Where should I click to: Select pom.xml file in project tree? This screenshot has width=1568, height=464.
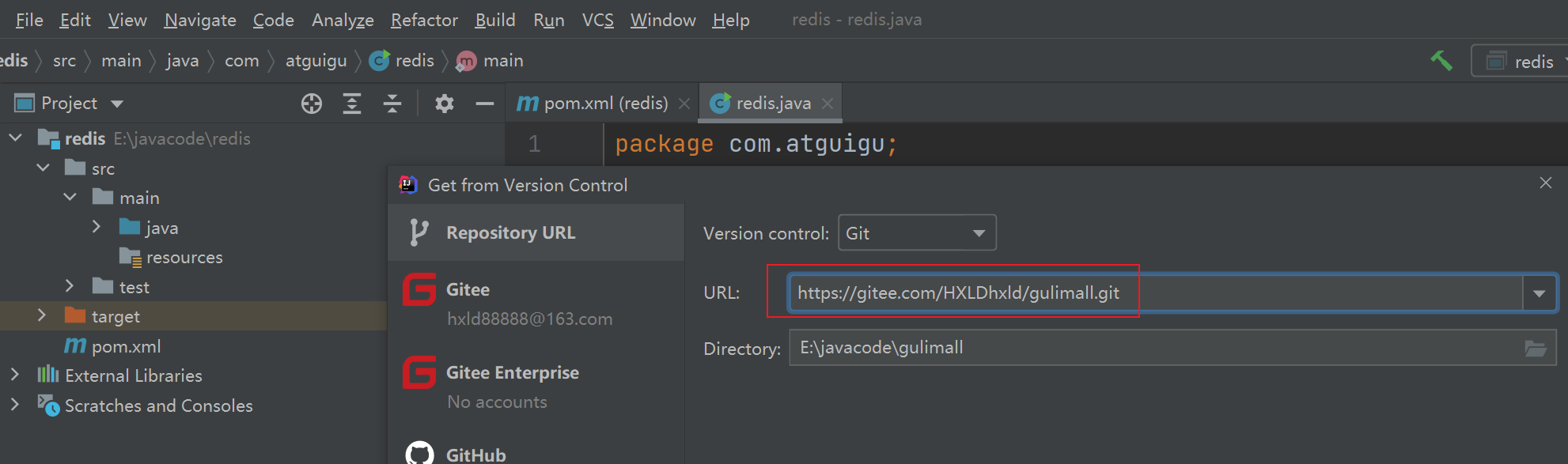(112, 346)
